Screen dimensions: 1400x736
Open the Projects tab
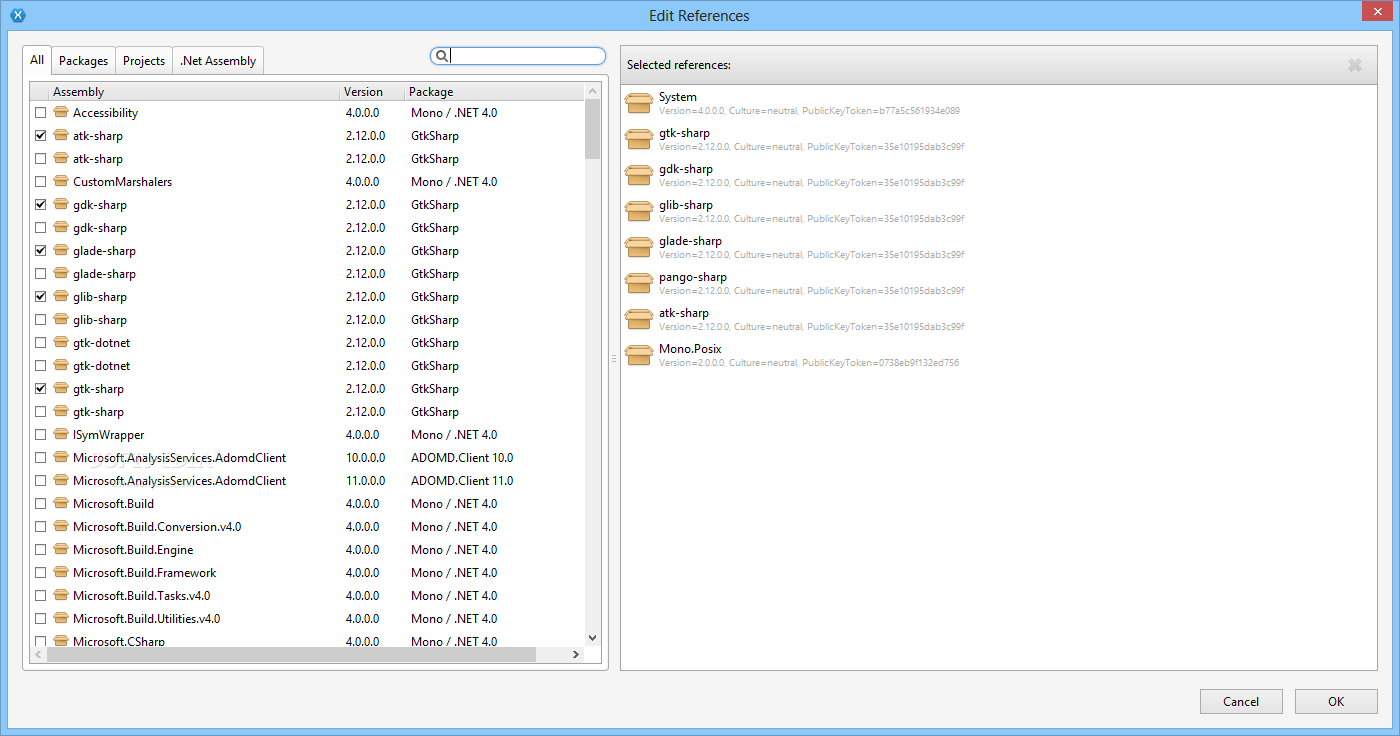coord(144,61)
